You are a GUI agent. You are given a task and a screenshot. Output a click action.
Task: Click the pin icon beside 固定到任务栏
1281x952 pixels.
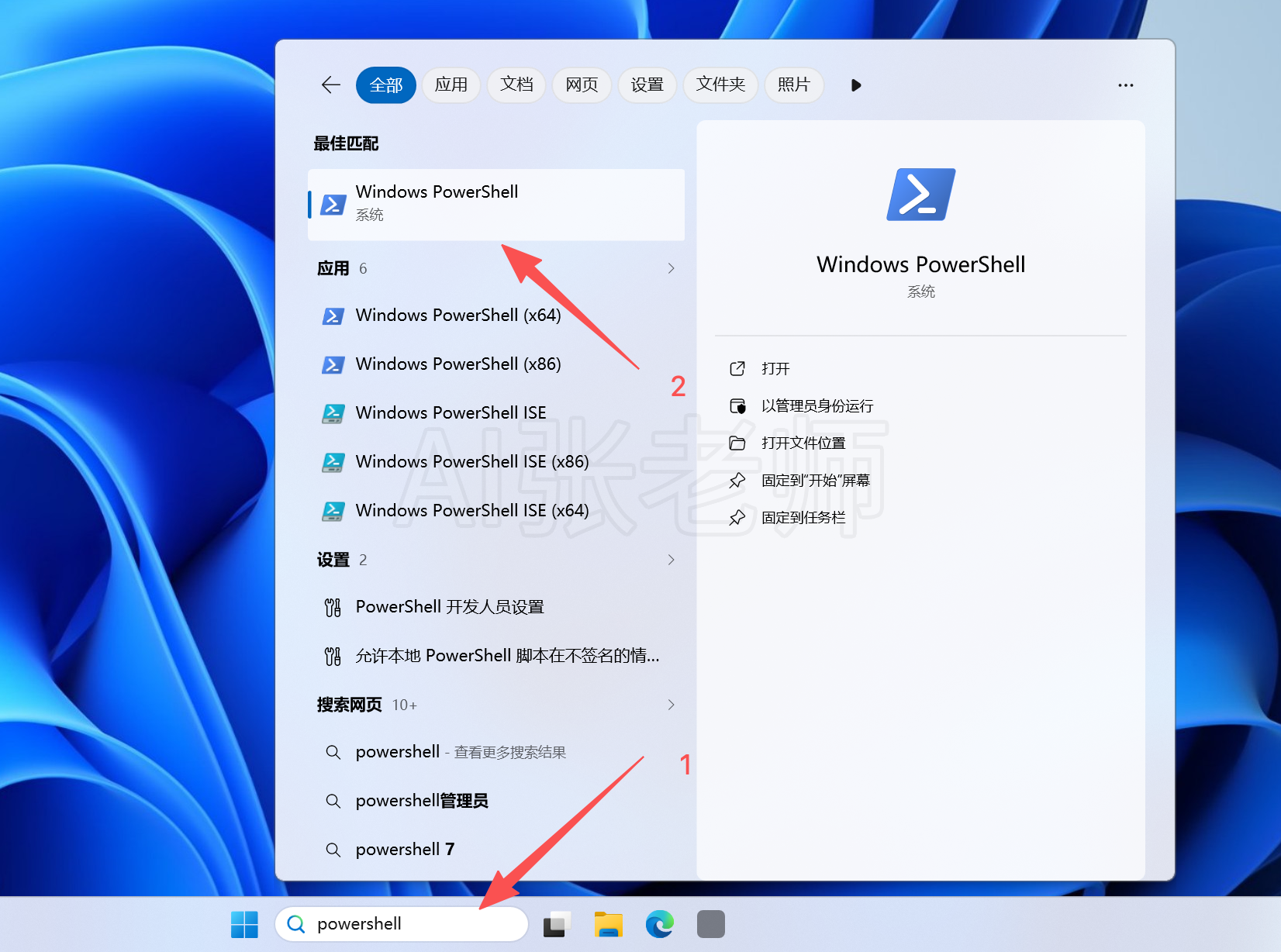tap(737, 517)
